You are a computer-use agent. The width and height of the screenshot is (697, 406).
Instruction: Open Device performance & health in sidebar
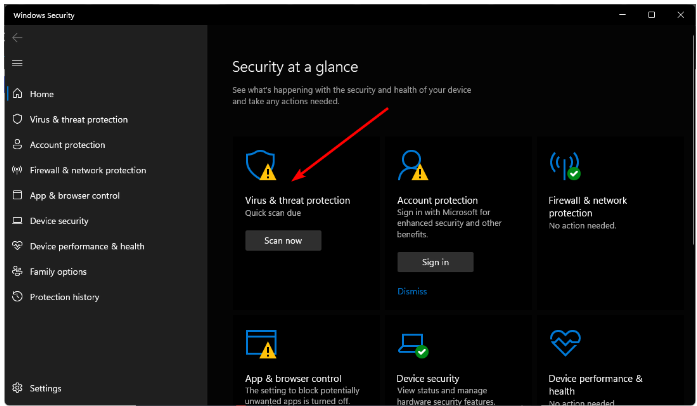coord(87,246)
